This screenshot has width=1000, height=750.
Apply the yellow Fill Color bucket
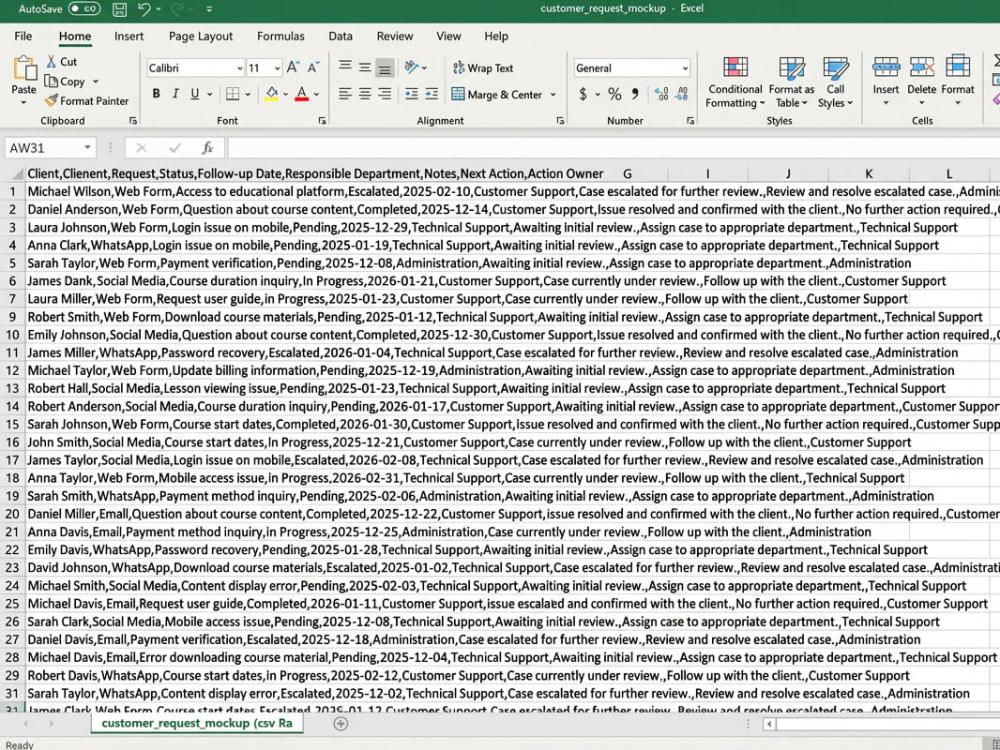272,94
